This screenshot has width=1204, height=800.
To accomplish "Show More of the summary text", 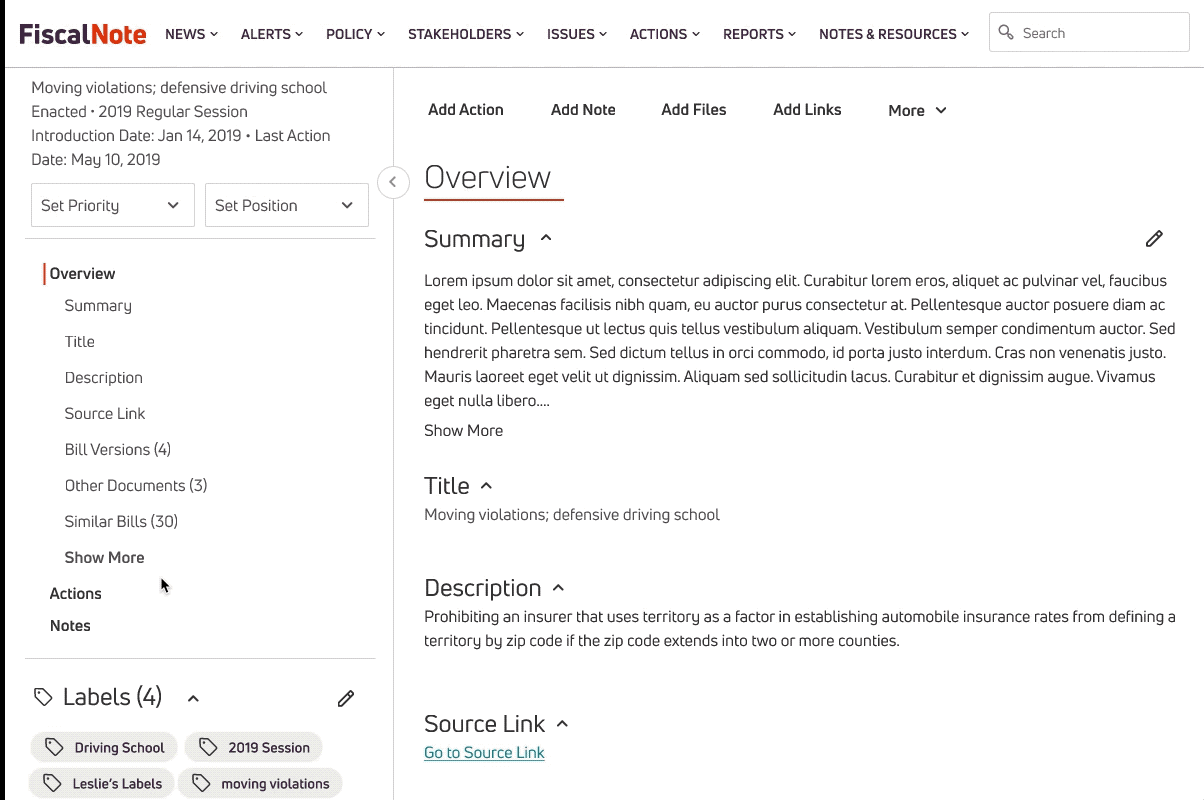I will (463, 430).
